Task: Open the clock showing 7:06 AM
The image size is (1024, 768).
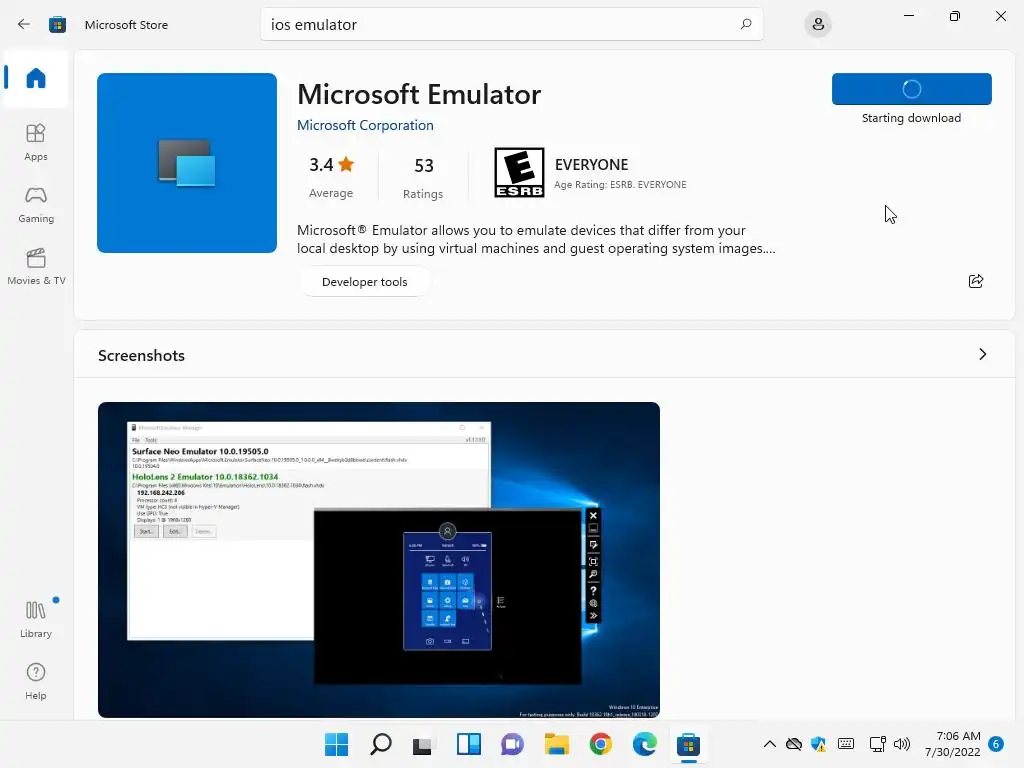Action: pos(953,744)
